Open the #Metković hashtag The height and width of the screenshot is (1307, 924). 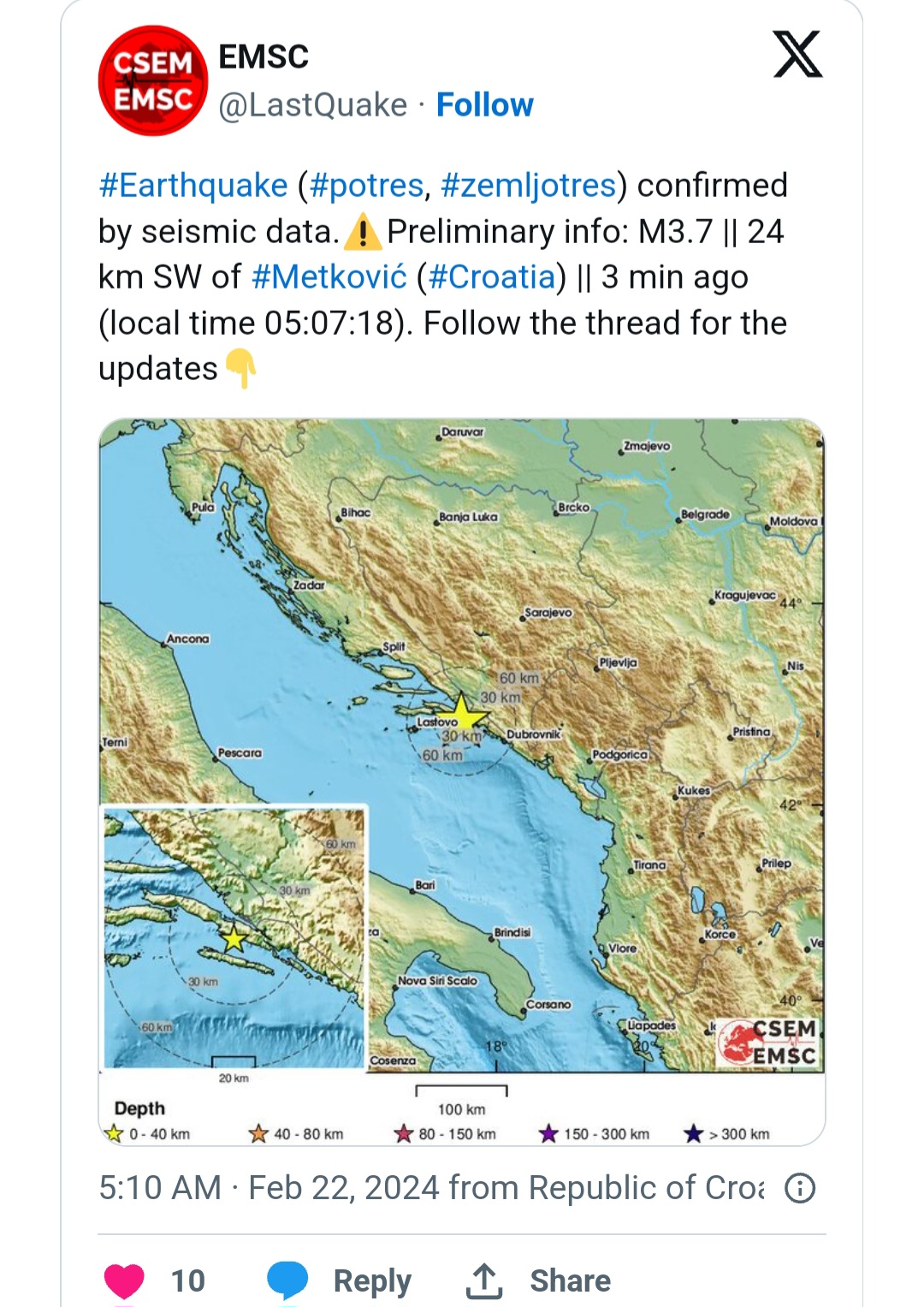coord(329,277)
